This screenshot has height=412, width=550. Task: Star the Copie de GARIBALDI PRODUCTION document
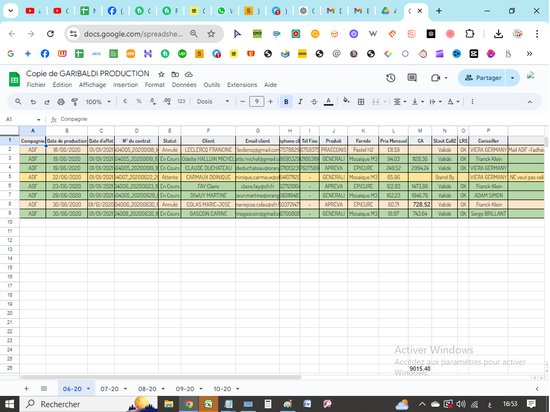[161, 74]
